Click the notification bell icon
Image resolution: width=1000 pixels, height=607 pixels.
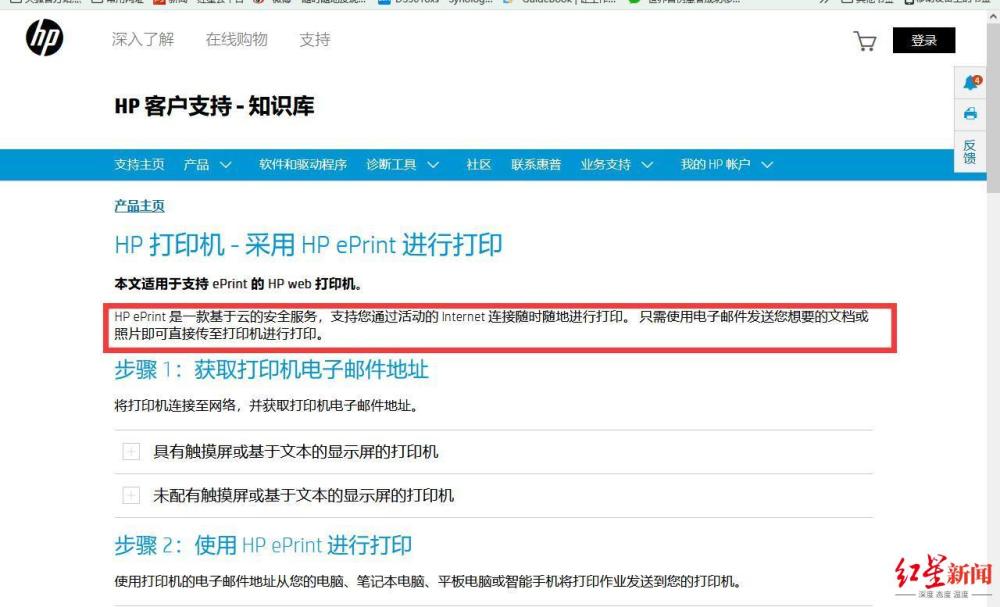970,83
